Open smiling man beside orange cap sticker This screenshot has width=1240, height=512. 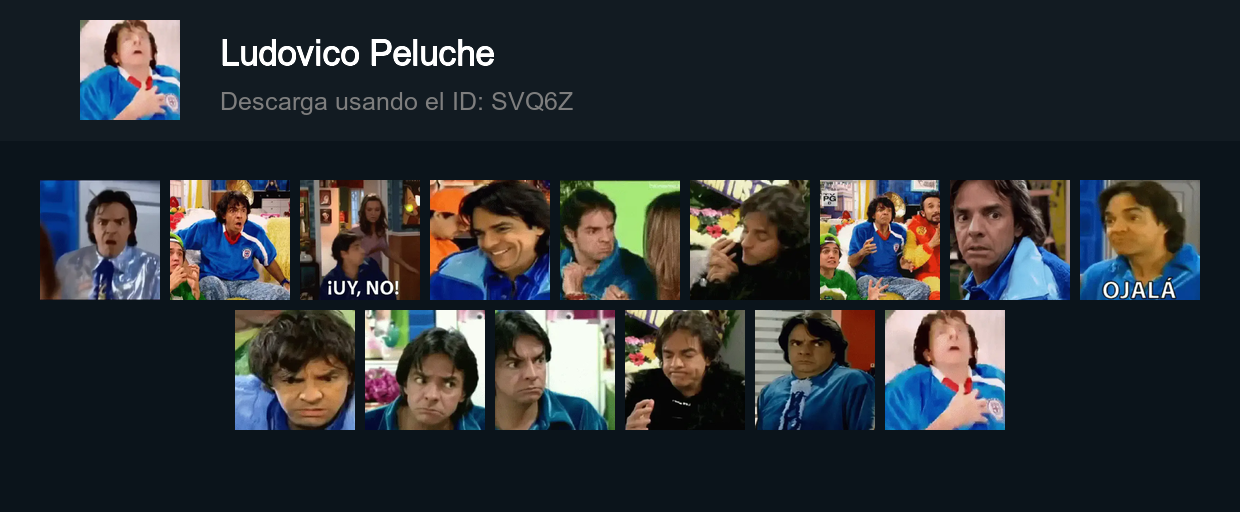[490, 240]
